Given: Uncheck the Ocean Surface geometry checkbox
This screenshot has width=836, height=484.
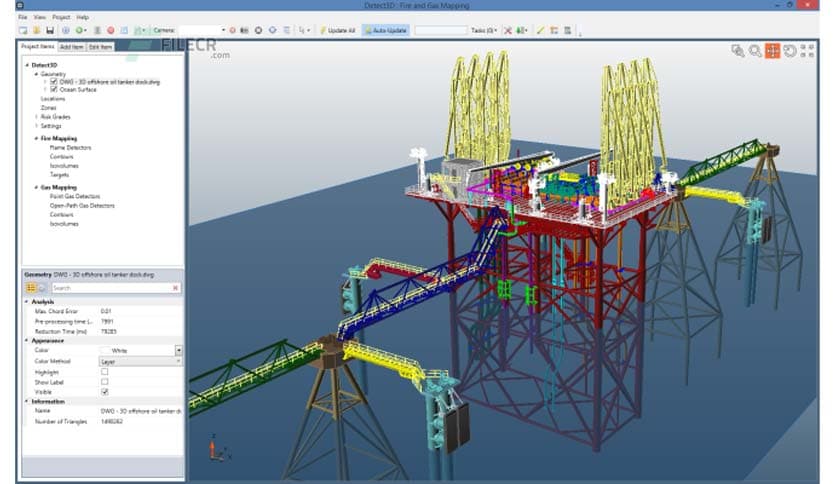Looking at the screenshot, I should 54,90.
